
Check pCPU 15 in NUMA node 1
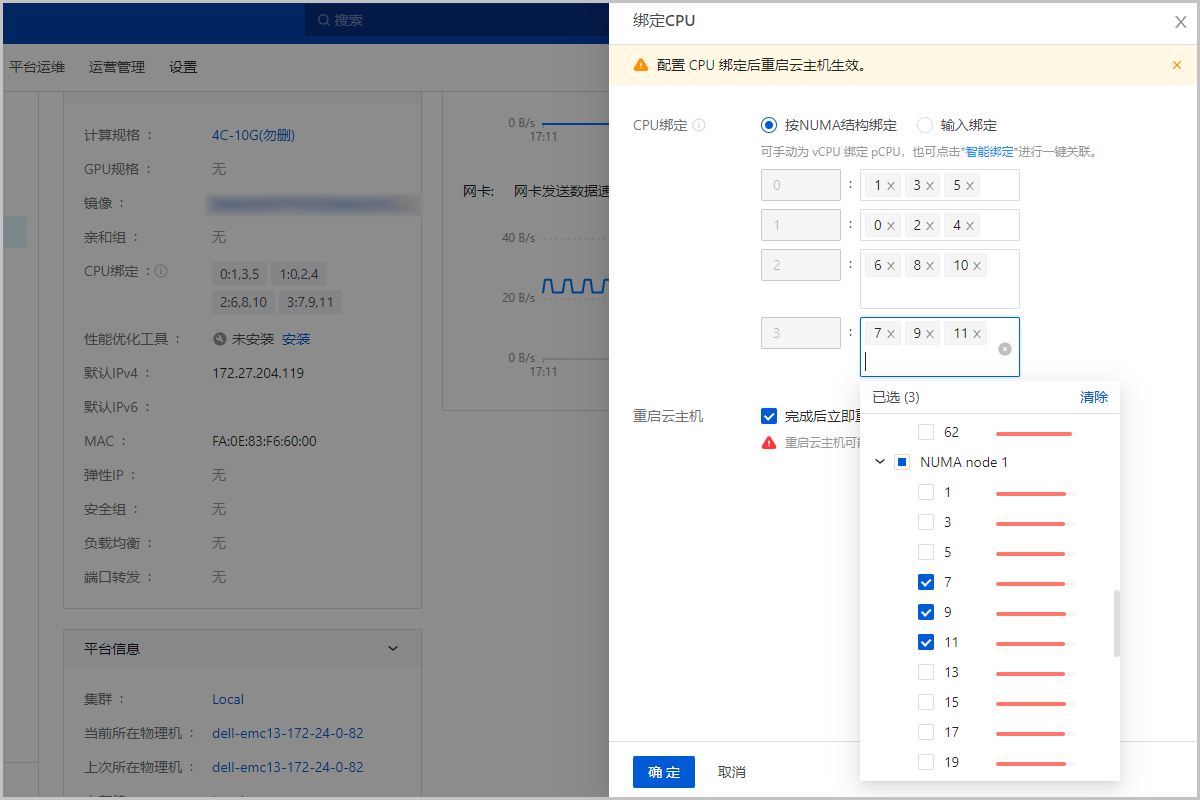click(x=926, y=702)
